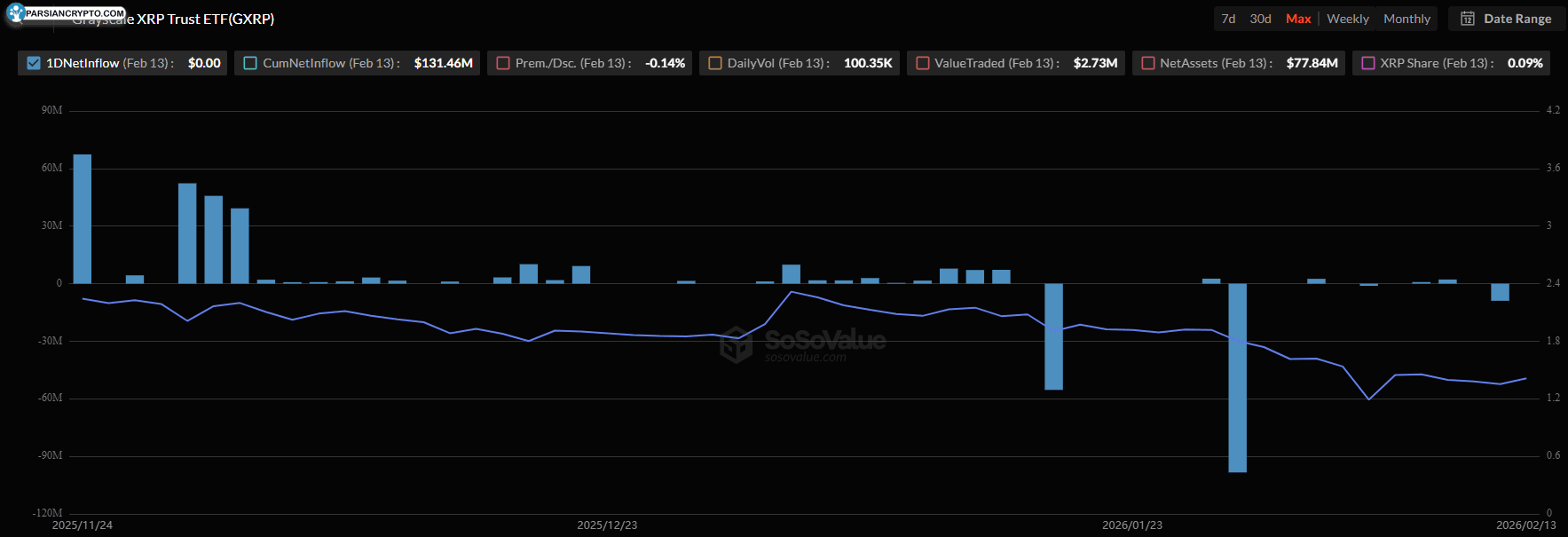
Task: Select the 30d time range
Action: [x=1260, y=19]
